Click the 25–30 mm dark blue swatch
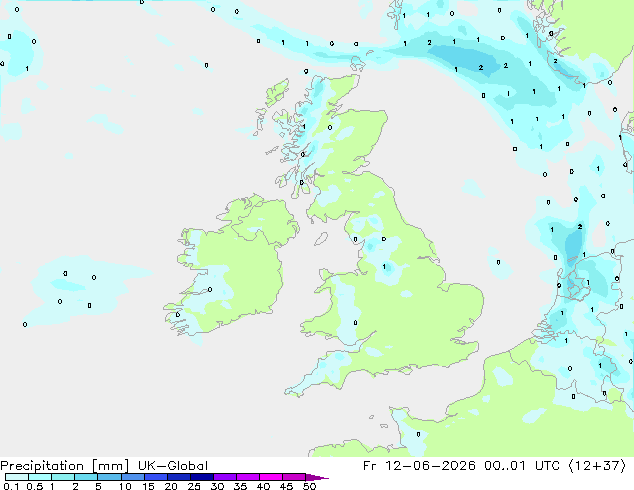 point(202,477)
